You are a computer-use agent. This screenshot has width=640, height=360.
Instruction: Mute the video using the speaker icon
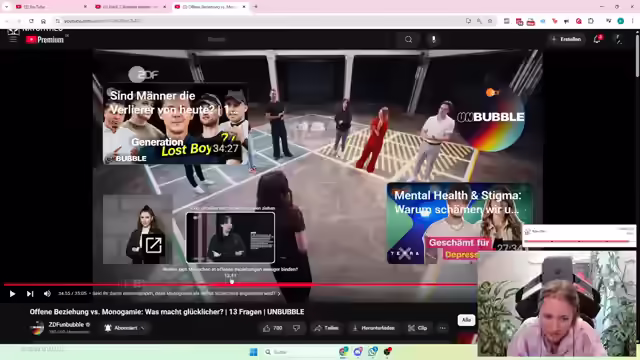(x=47, y=293)
